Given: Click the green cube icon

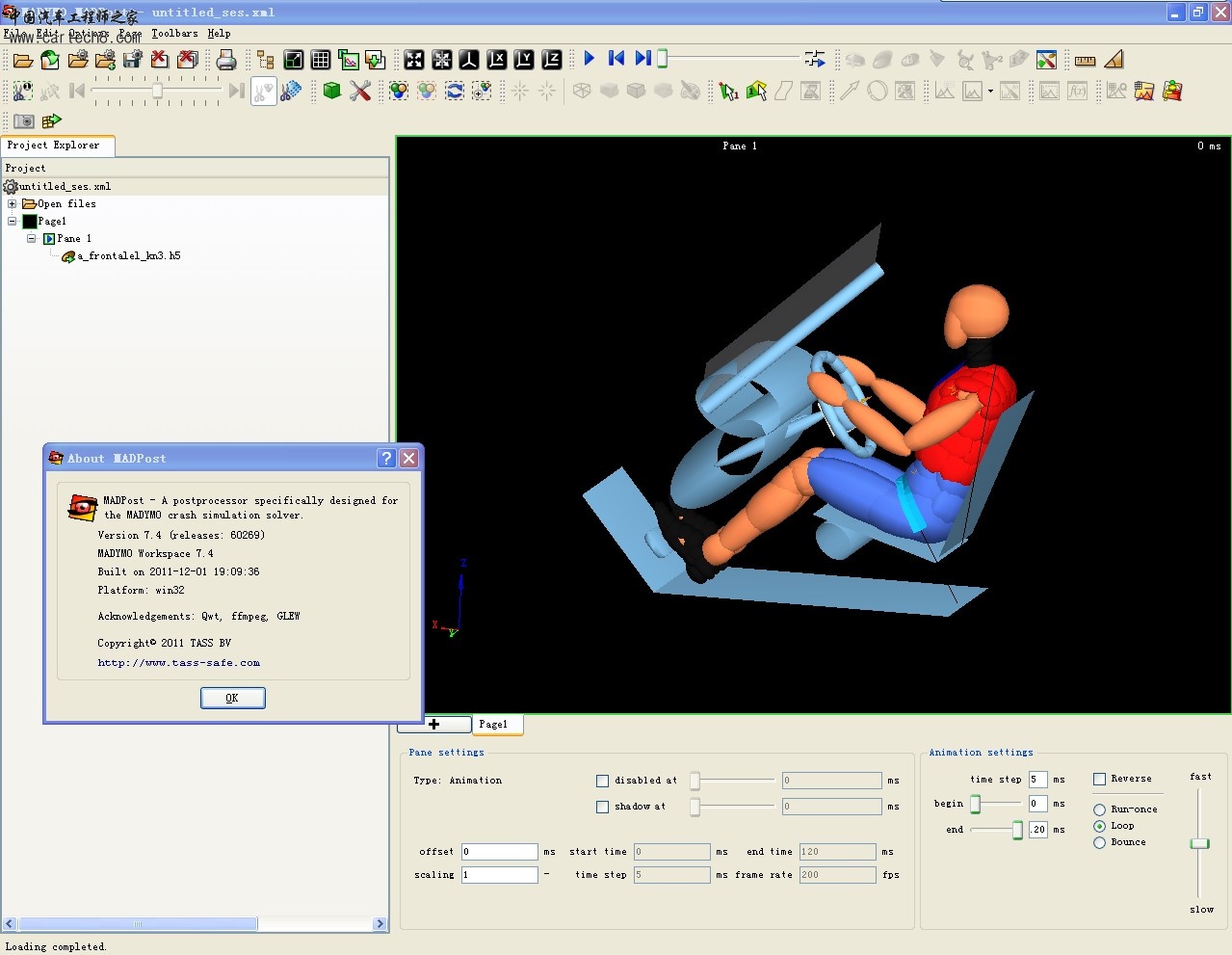Looking at the screenshot, I should pos(332,91).
